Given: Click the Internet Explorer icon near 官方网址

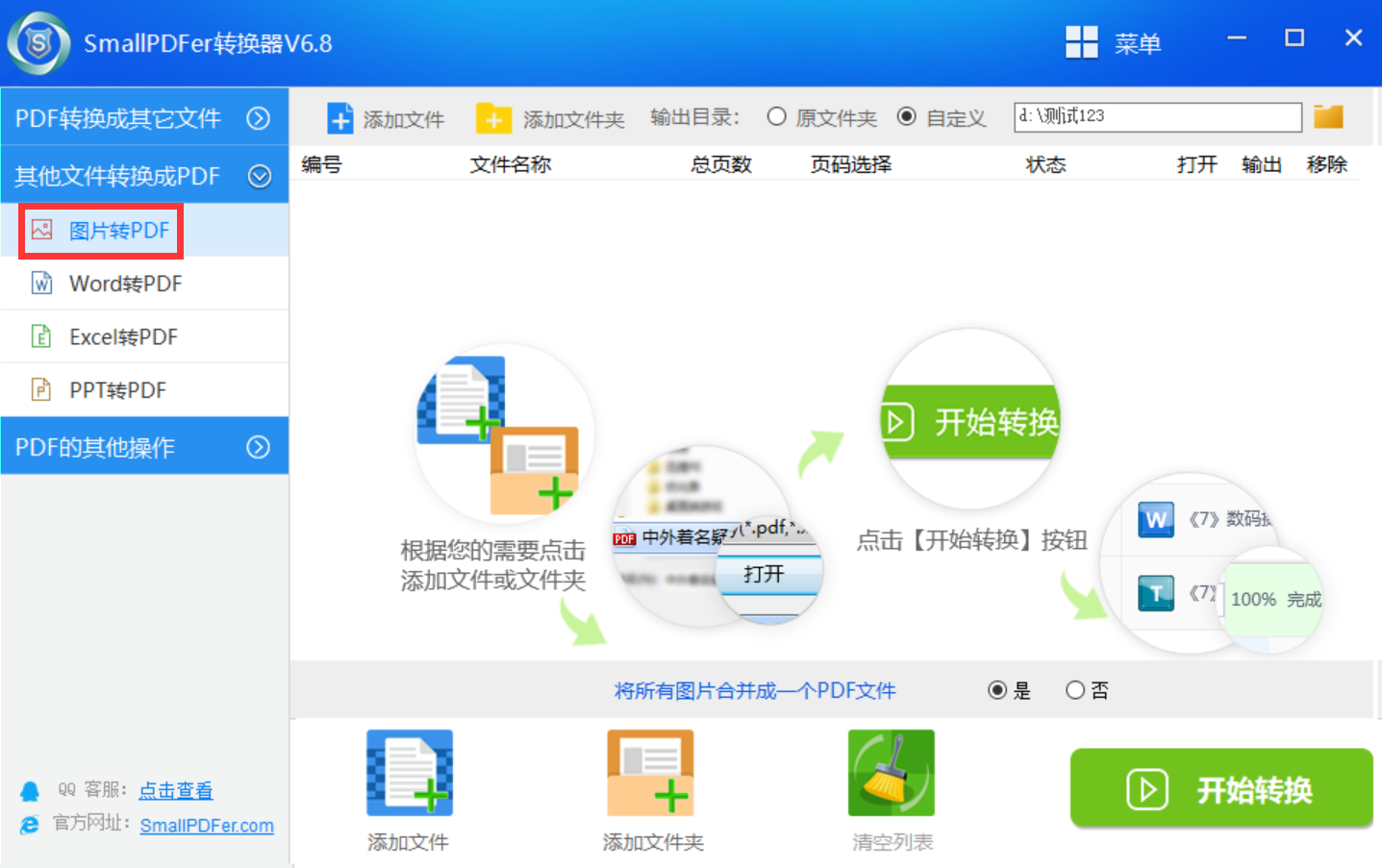Looking at the screenshot, I should click(30, 825).
